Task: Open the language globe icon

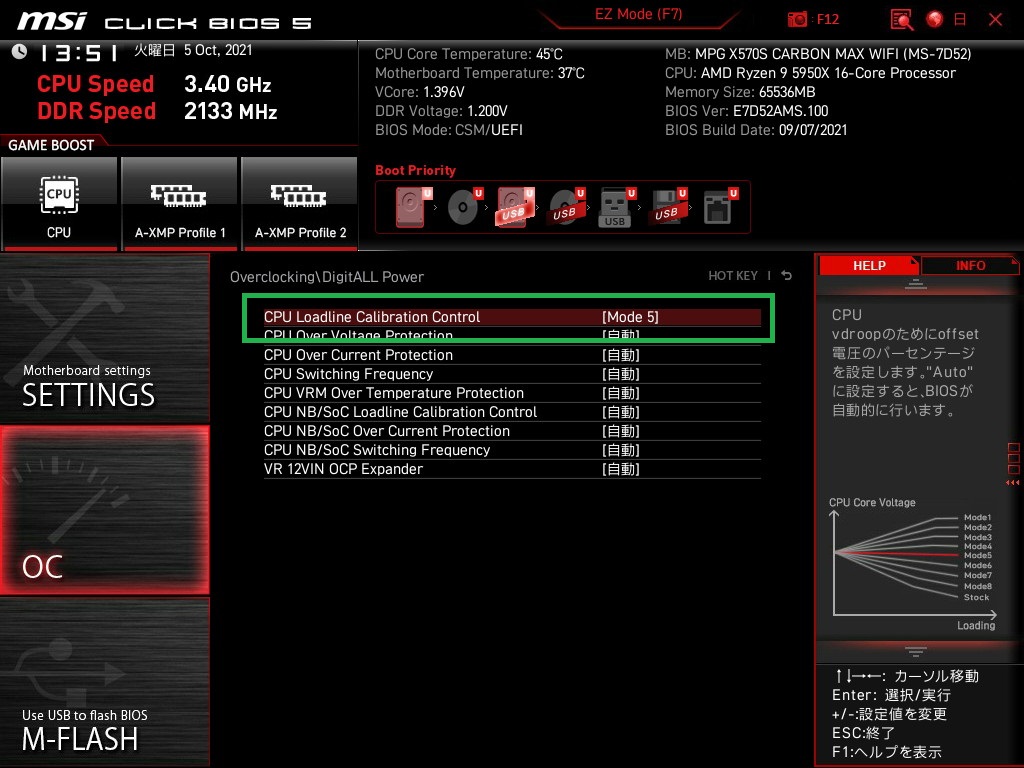Action: point(935,20)
